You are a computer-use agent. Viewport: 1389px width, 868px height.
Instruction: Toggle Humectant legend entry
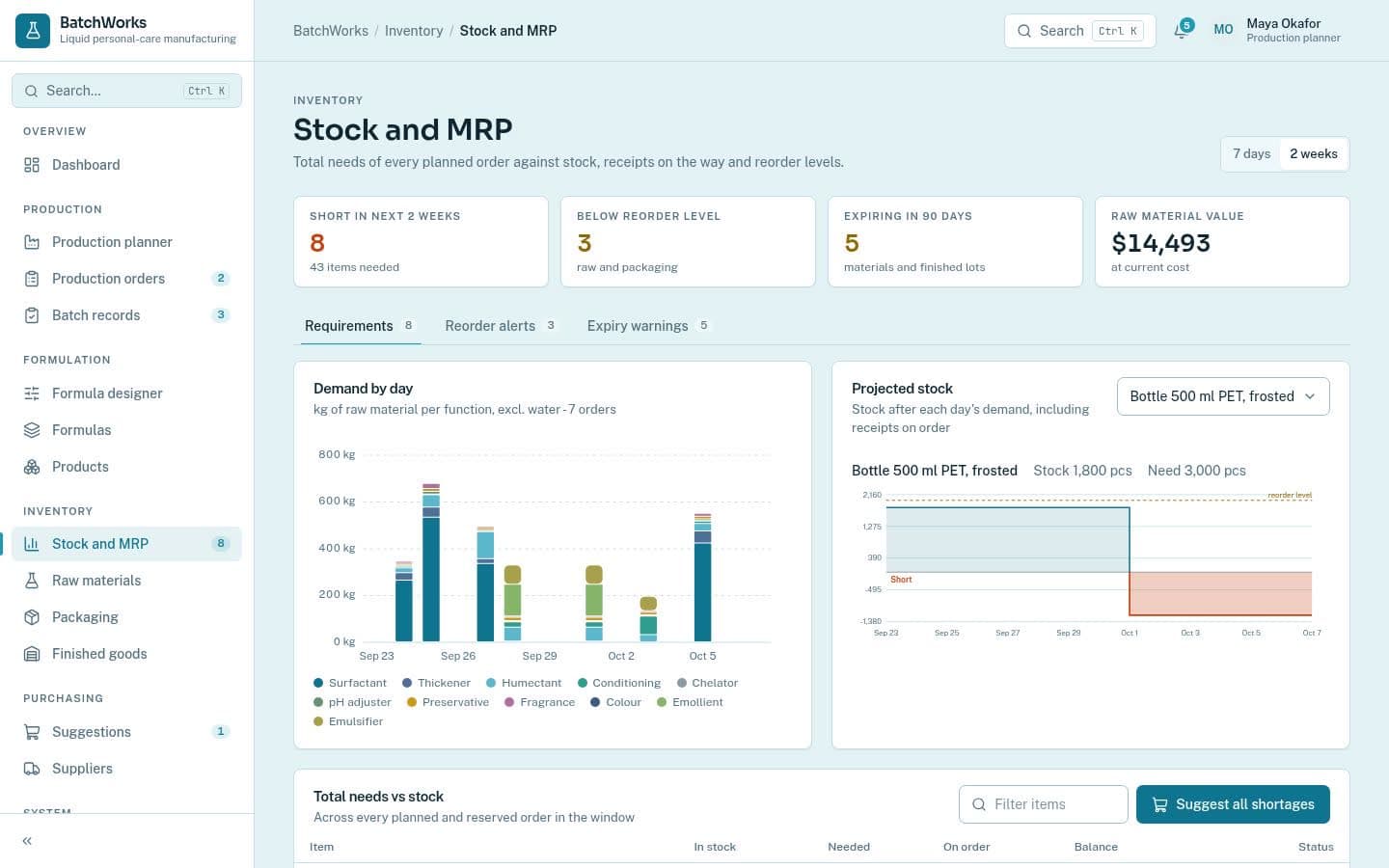(524, 683)
